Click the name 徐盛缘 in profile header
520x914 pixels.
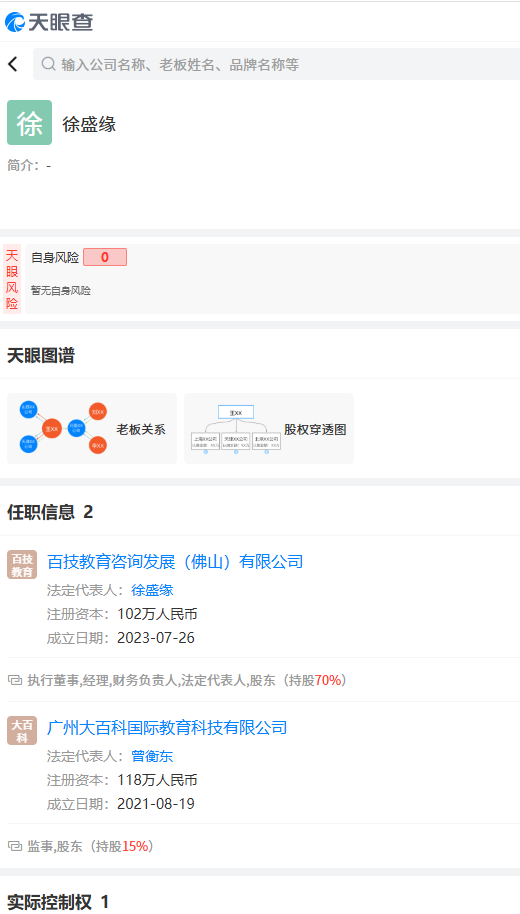pos(89,124)
